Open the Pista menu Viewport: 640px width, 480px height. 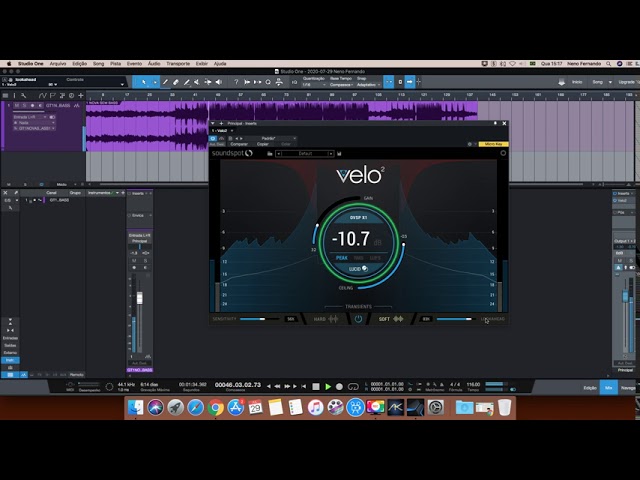pos(116,64)
